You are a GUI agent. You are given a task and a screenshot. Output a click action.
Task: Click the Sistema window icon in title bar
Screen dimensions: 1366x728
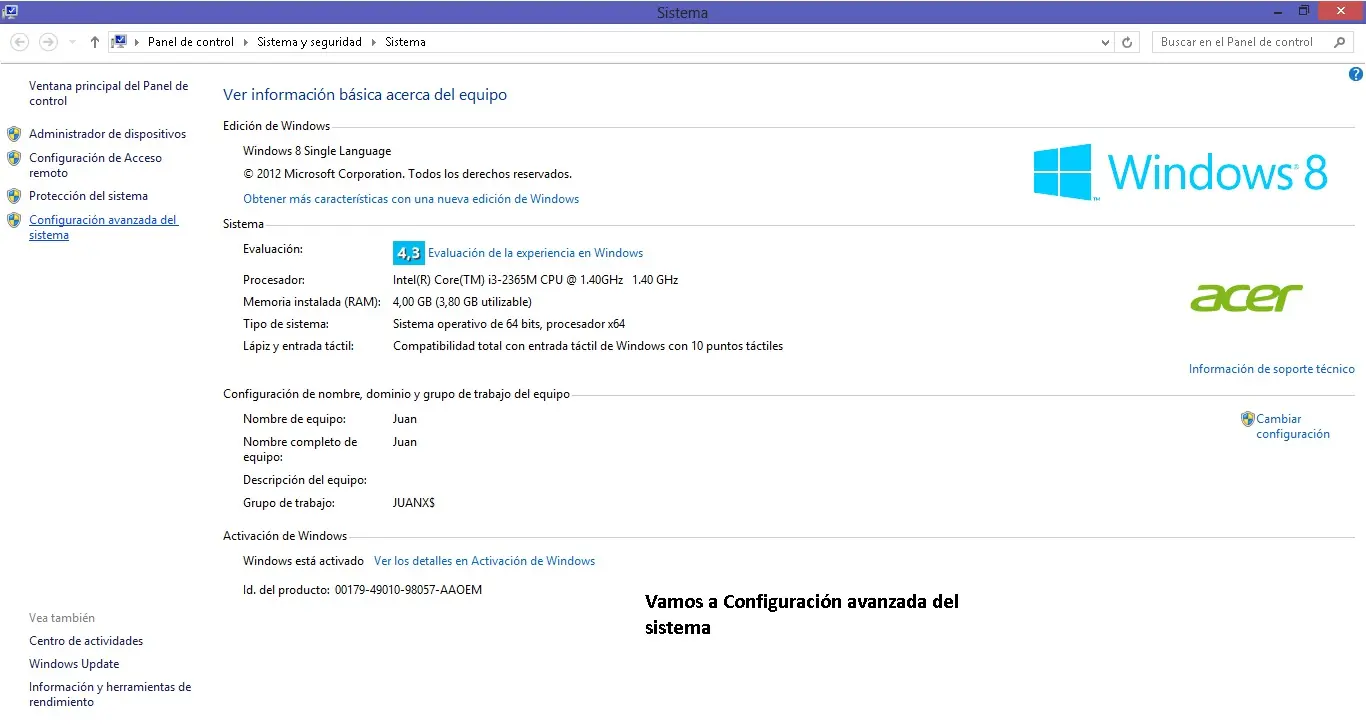click(10, 11)
